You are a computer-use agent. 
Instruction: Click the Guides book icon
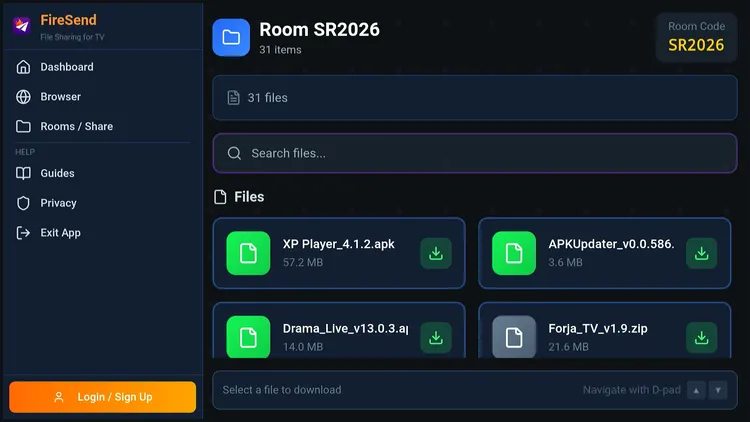[23, 173]
